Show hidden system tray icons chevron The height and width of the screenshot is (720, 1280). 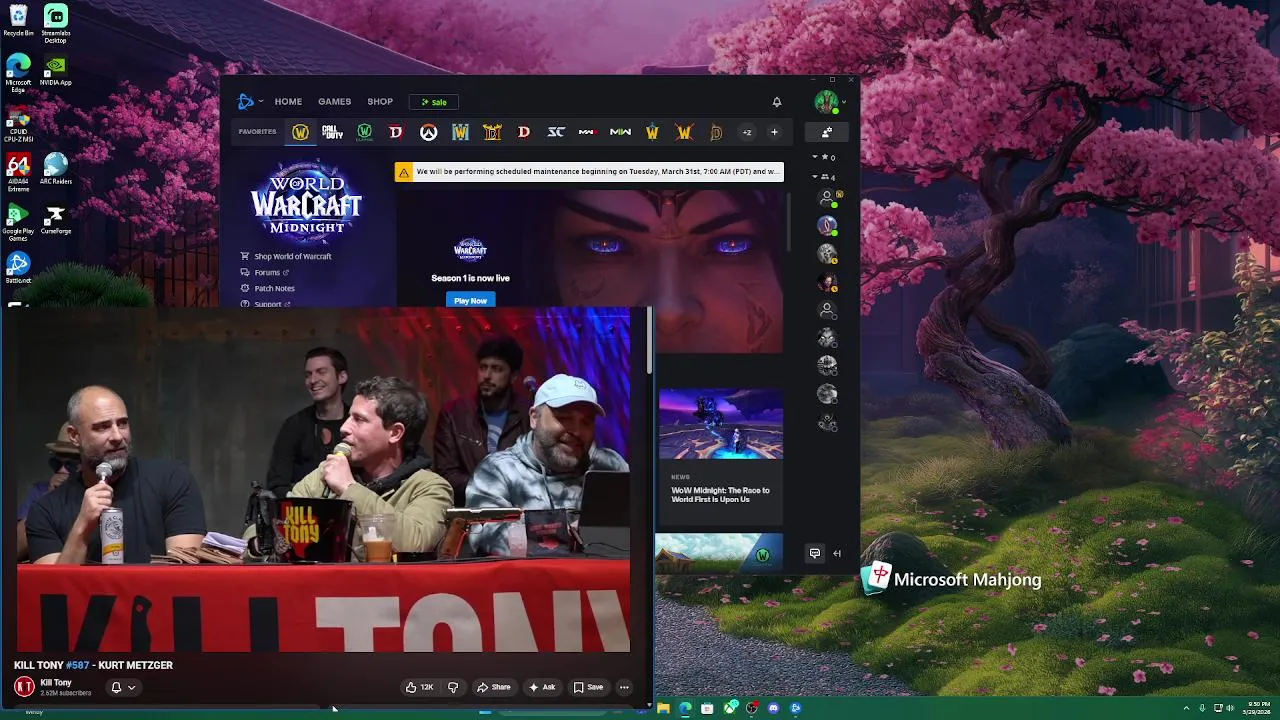point(1186,708)
